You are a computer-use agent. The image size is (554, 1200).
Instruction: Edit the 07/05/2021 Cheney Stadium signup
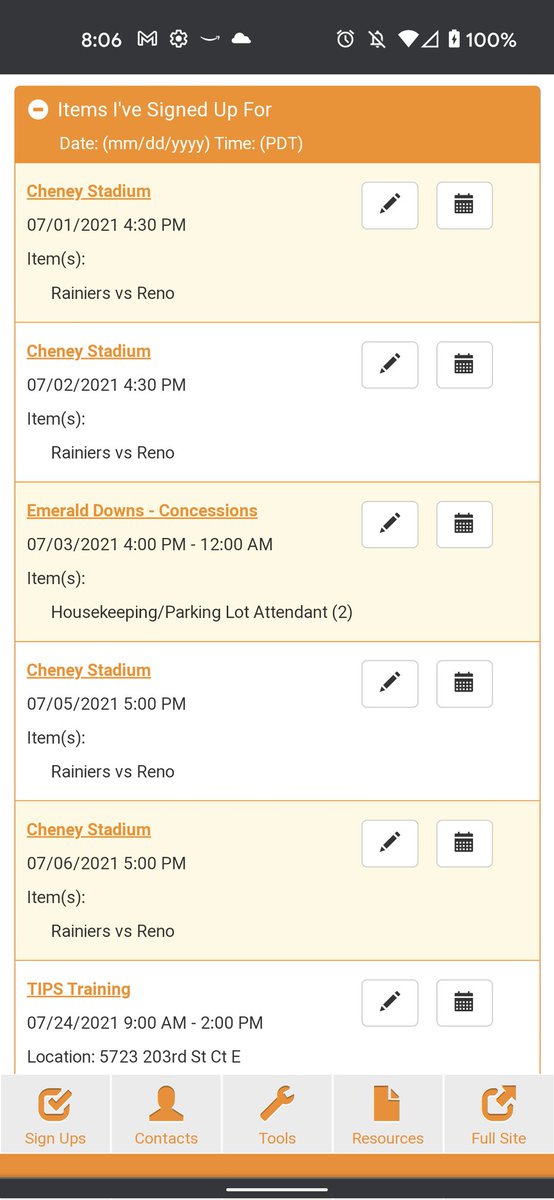(390, 683)
